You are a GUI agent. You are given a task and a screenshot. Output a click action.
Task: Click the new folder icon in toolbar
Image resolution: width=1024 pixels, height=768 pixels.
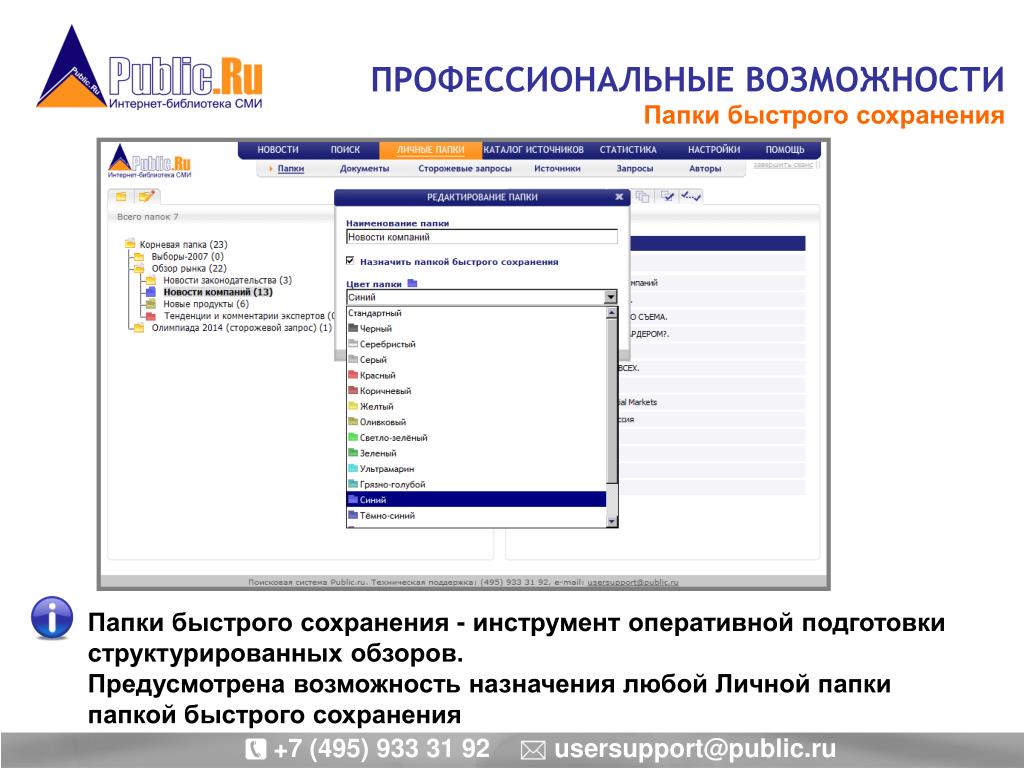click(x=121, y=196)
